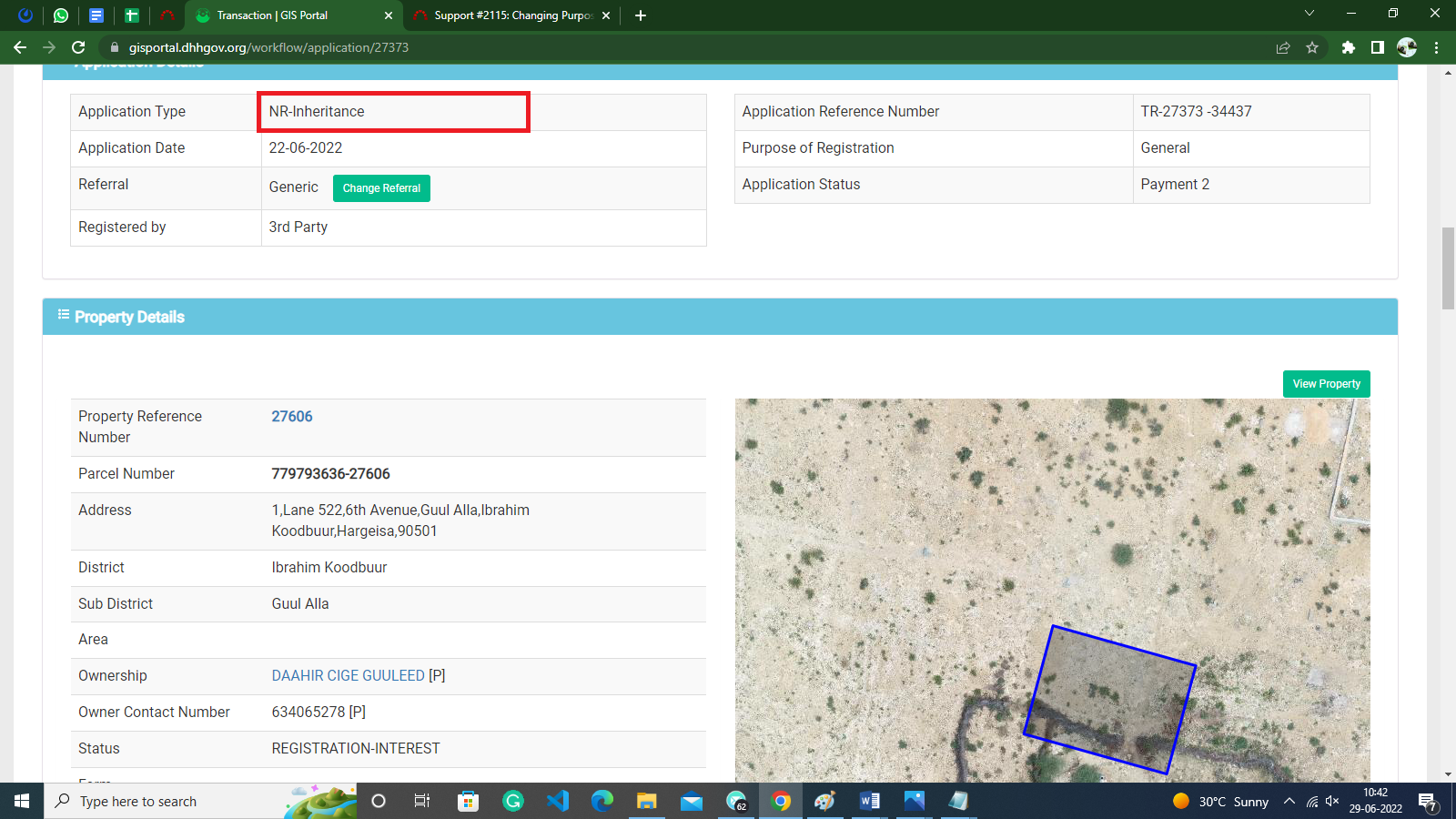Open Photos app from taskbar
The width and height of the screenshot is (1456, 819).
tap(915, 801)
